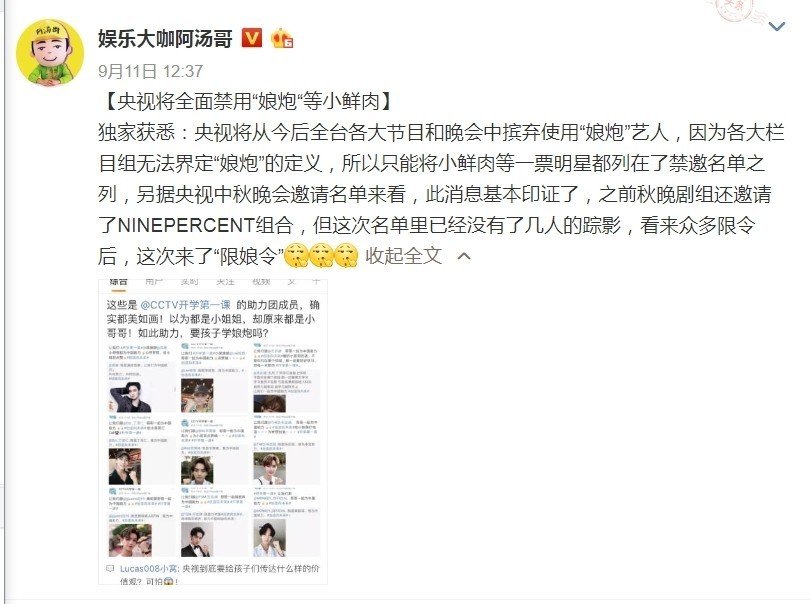This screenshot has width=810, height=604.
Task: Click the up chevron beside 收起全文
Action: point(464,256)
